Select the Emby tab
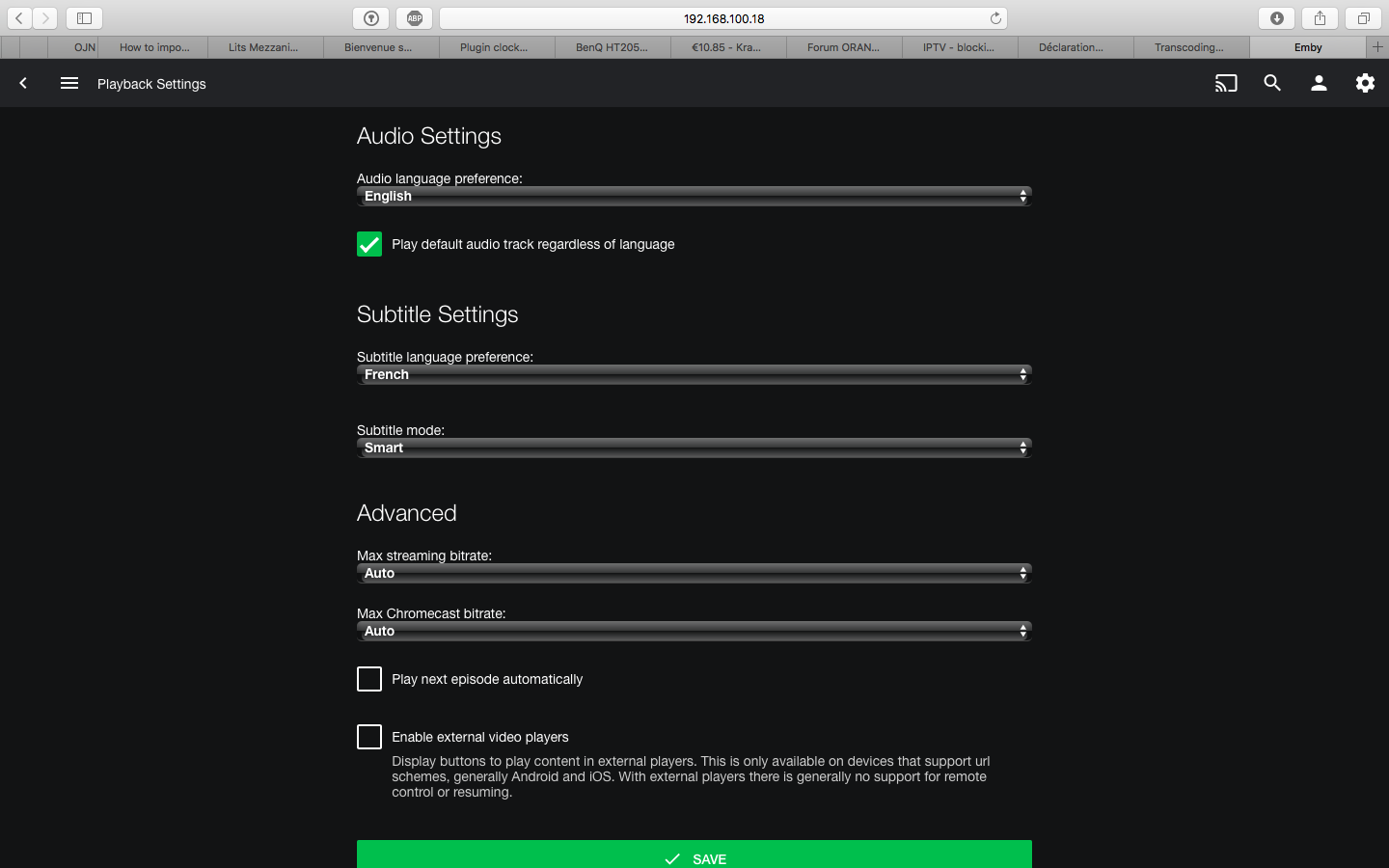This screenshot has height=868, width=1389. click(x=1308, y=47)
